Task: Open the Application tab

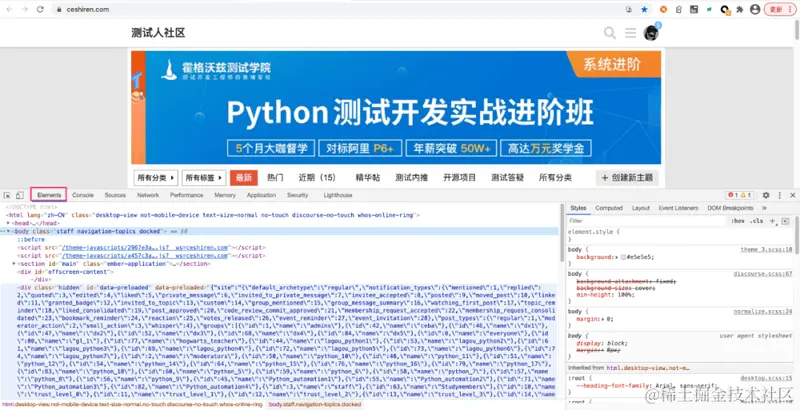Action: coord(261,195)
